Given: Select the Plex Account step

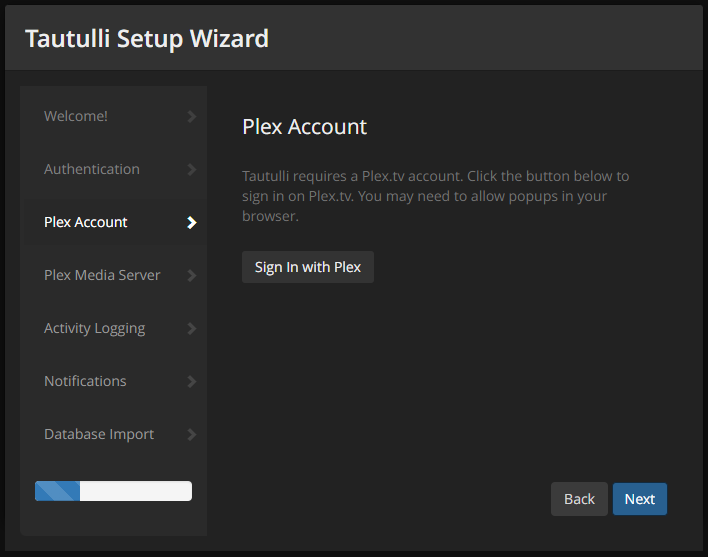Looking at the screenshot, I should coord(114,222).
